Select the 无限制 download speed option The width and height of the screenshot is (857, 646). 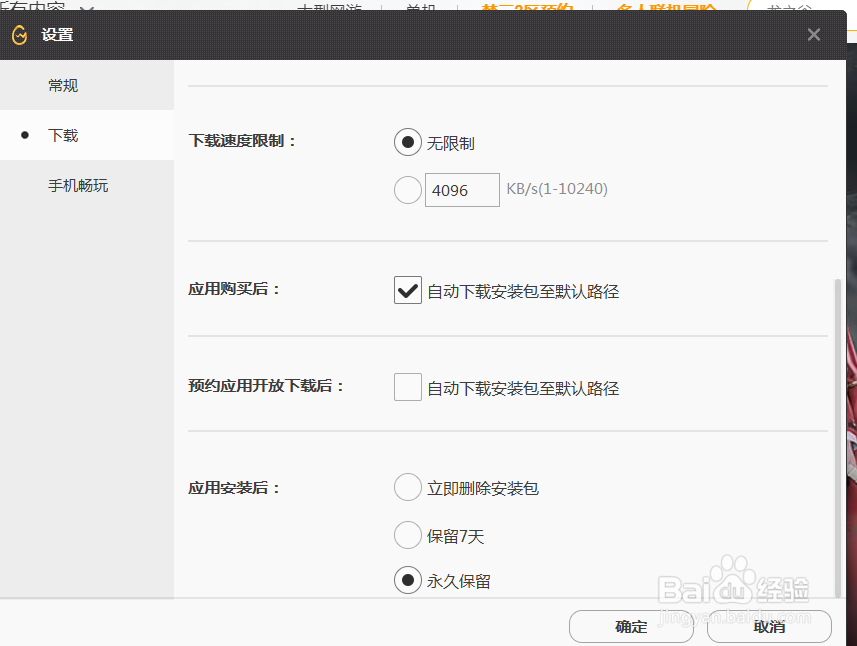point(408,142)
